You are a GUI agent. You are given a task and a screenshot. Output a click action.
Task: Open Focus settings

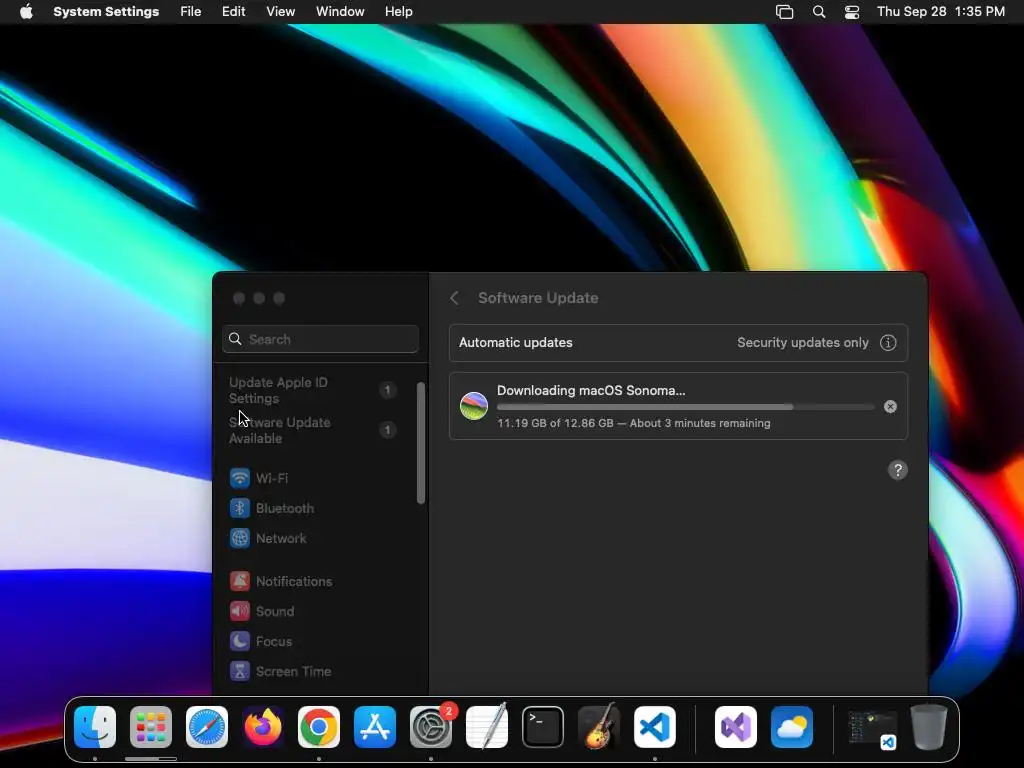pyautogui.click(x=261, y=641)
